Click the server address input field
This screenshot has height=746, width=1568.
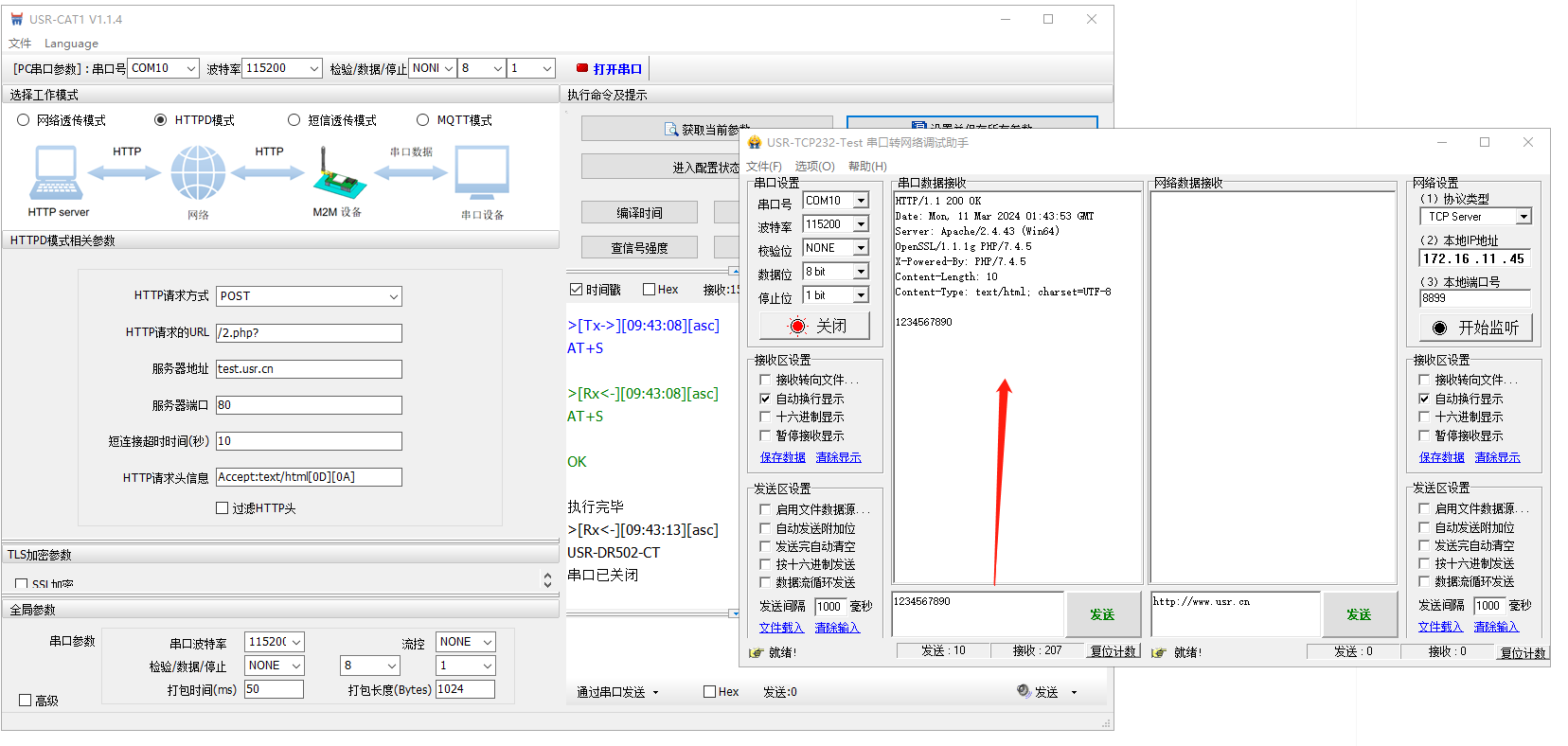309,369
